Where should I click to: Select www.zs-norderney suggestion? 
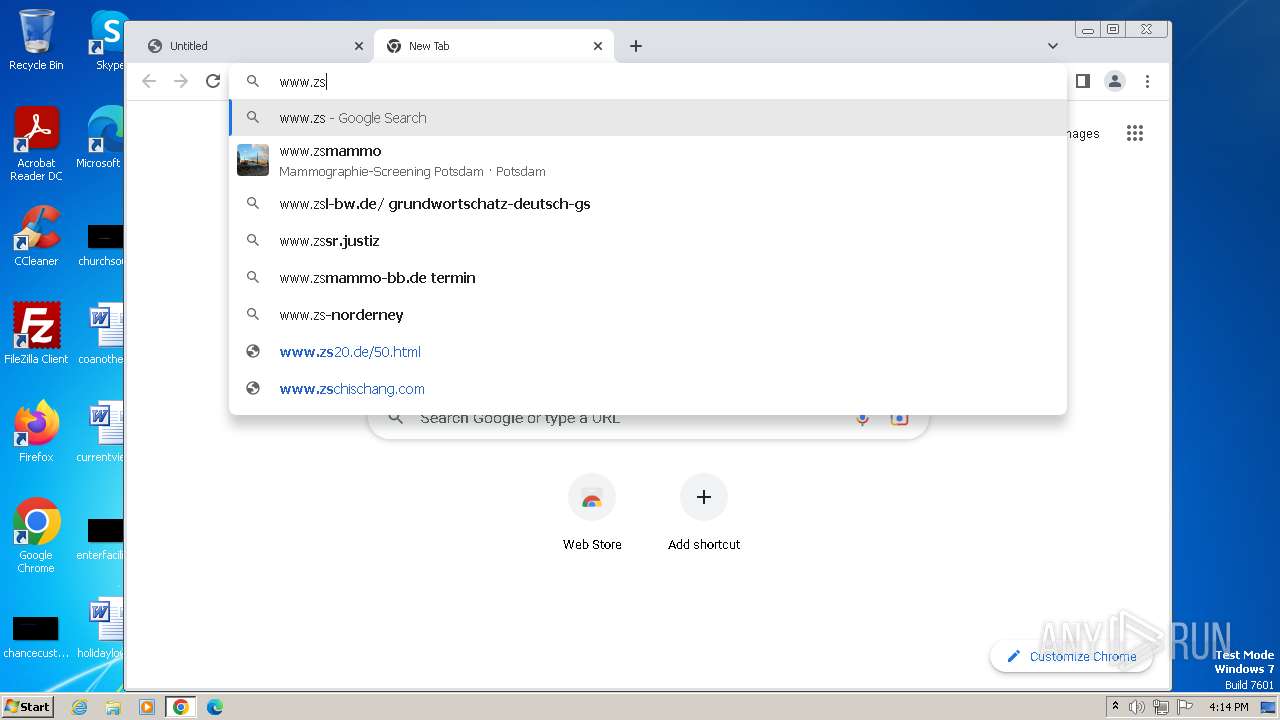(x=647, y=315)
